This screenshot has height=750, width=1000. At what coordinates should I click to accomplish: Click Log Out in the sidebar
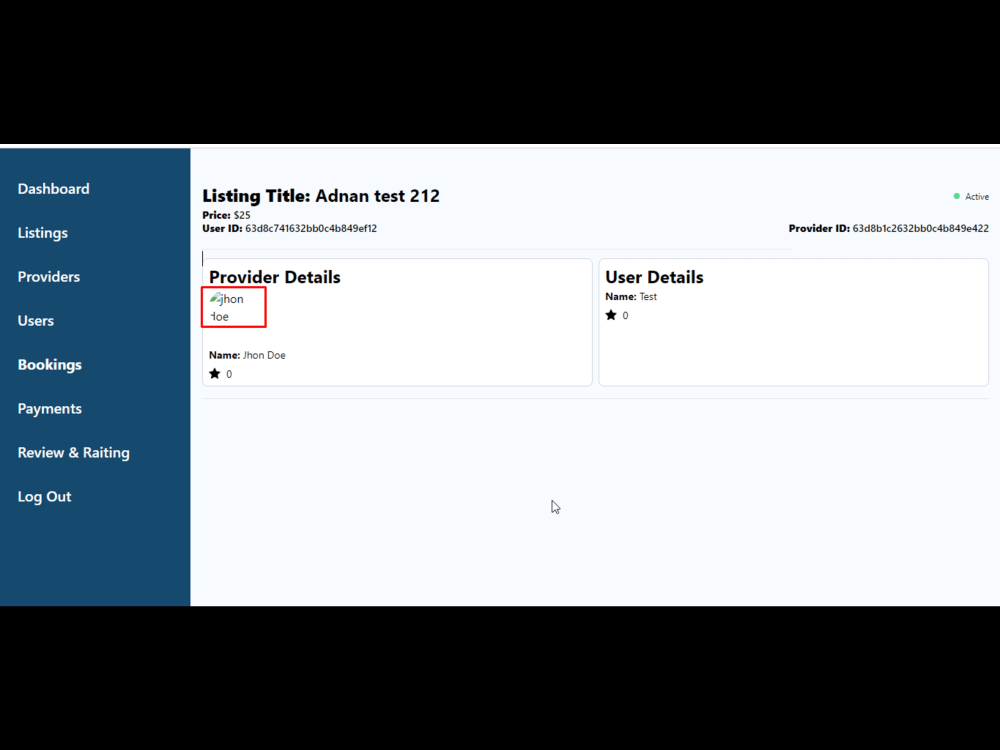coord(44,496)
